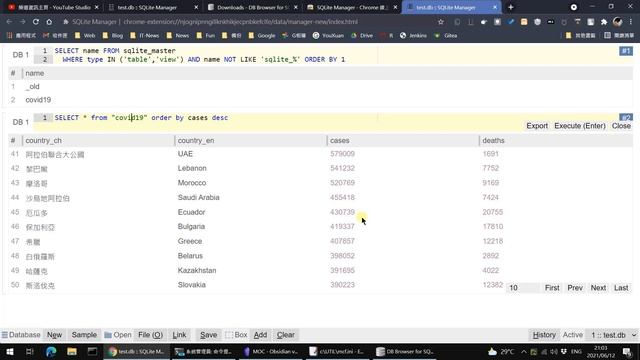Click File (O) open button
Screen dimensions: 640x360
coord(150,335)
